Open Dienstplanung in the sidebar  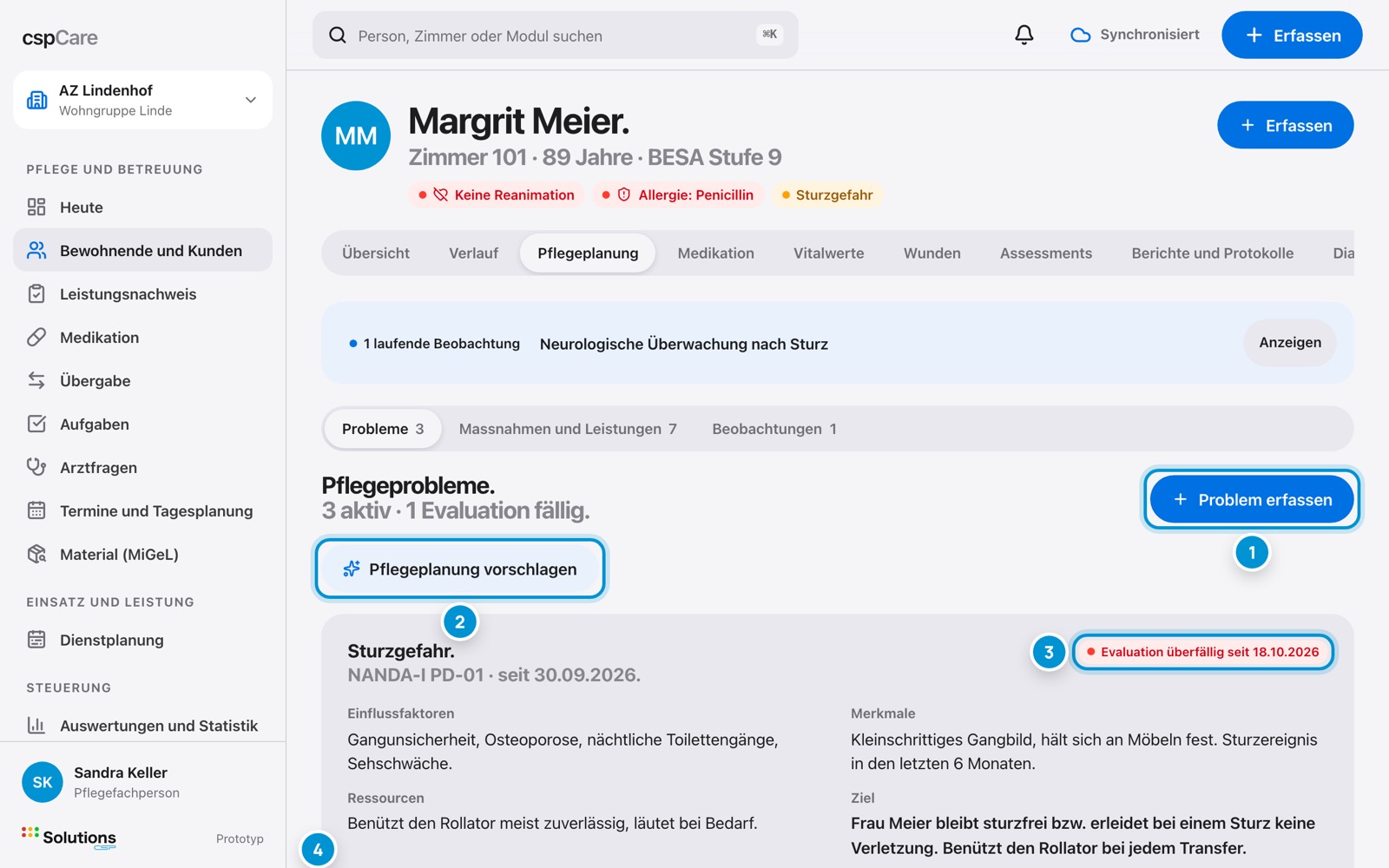pyautogui.click(x=142, y=640)
